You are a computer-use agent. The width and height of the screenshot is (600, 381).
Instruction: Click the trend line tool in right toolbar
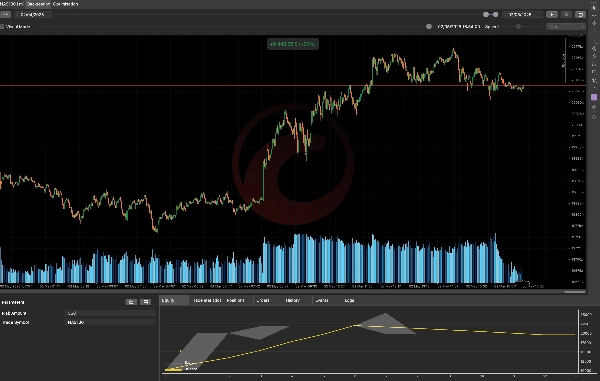point(594,48)
